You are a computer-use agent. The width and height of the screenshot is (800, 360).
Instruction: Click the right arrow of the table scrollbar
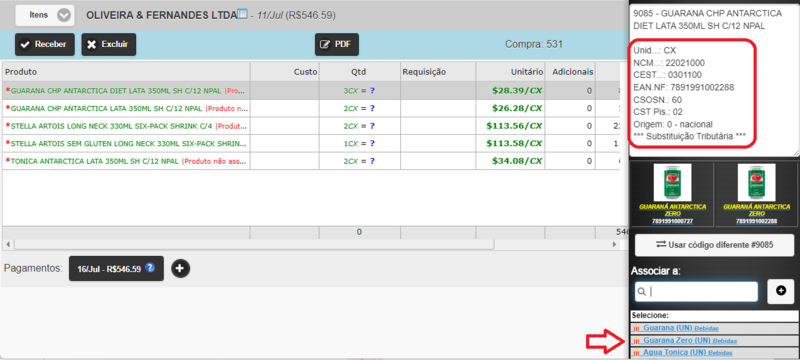(x=614, y=244)
